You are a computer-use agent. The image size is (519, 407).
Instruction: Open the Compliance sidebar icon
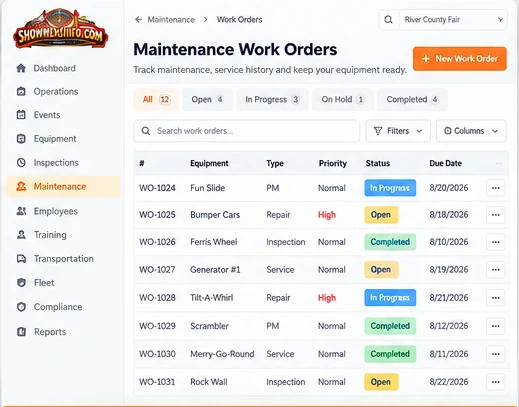point(21,307)
